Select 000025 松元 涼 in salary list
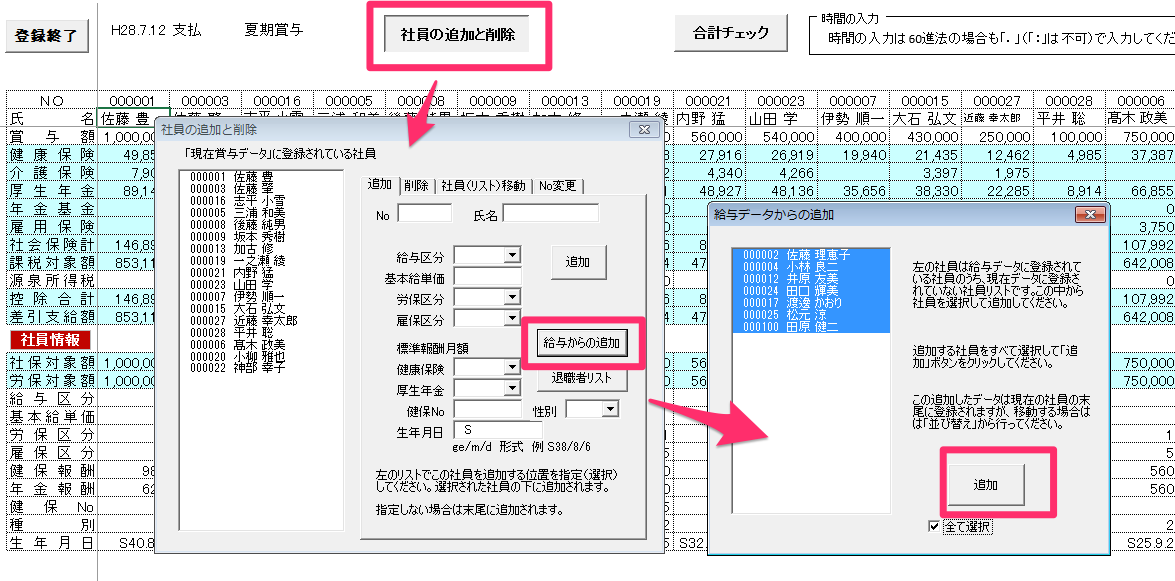The width and height of the screenshot is (1175, 581). click(811, 315)
